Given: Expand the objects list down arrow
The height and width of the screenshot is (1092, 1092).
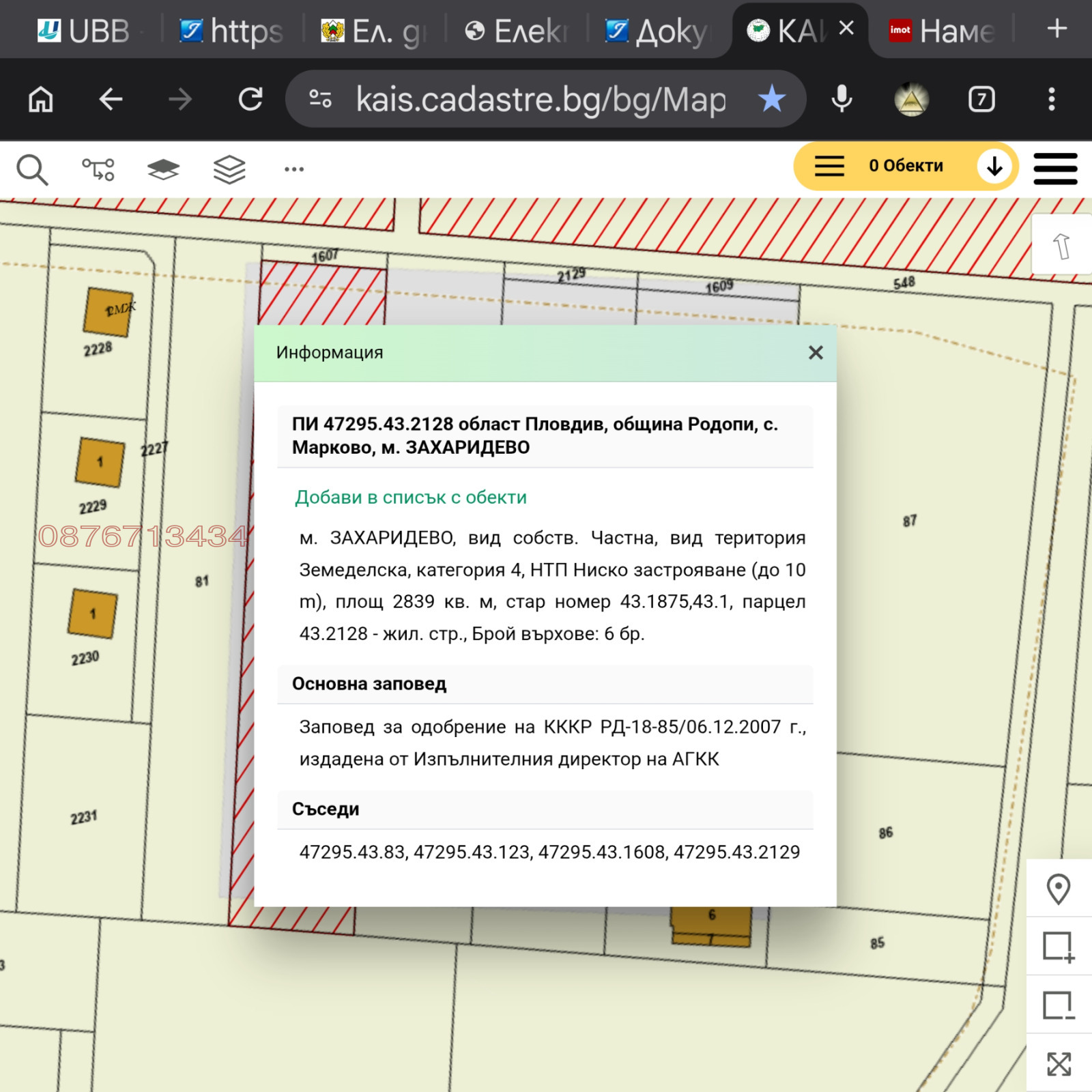Looking at the screenshot, I should (994, 166).
